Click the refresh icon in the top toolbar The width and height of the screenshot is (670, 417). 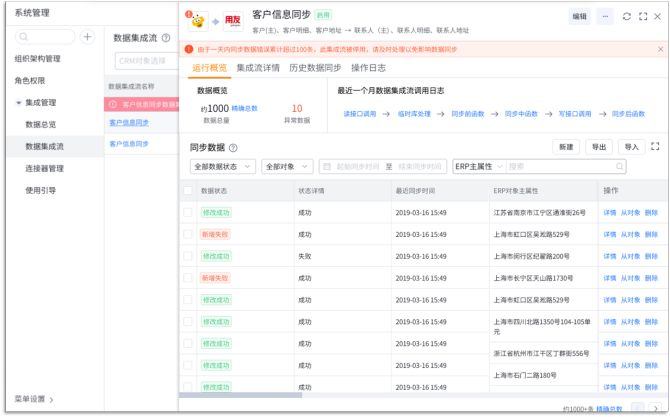627,17
